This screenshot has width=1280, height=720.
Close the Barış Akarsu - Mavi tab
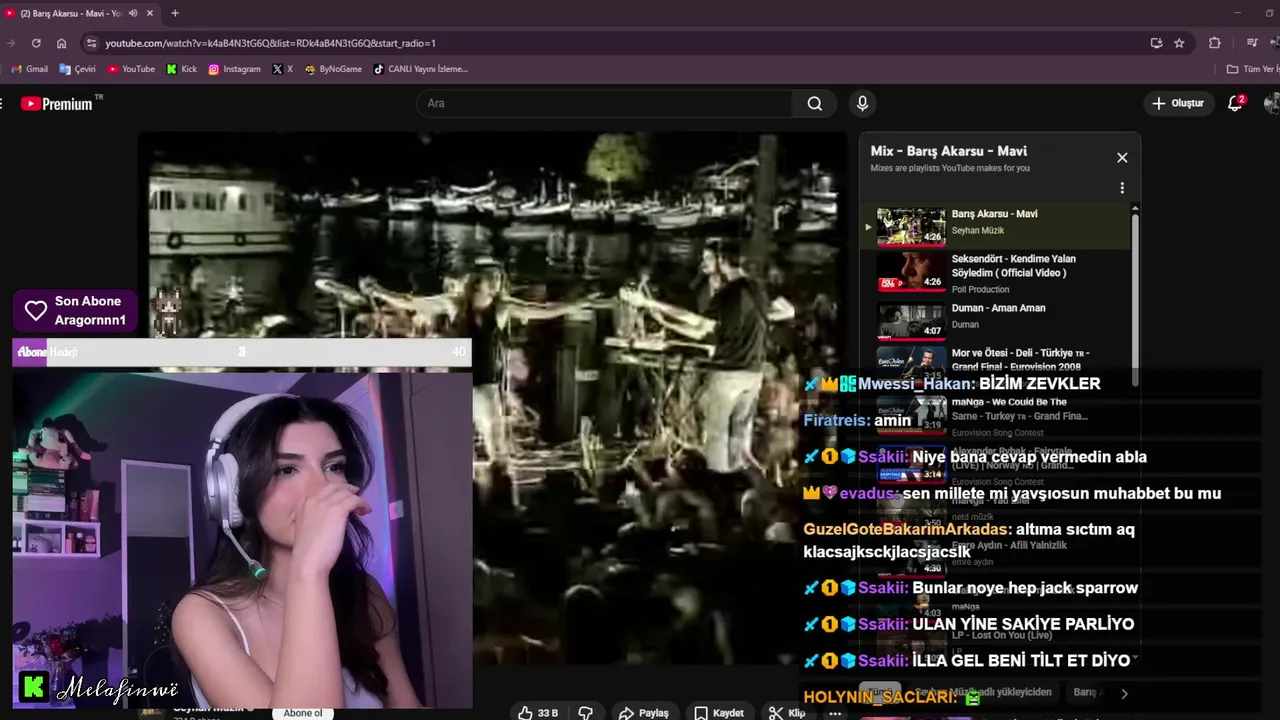click(x=150, y=13)
